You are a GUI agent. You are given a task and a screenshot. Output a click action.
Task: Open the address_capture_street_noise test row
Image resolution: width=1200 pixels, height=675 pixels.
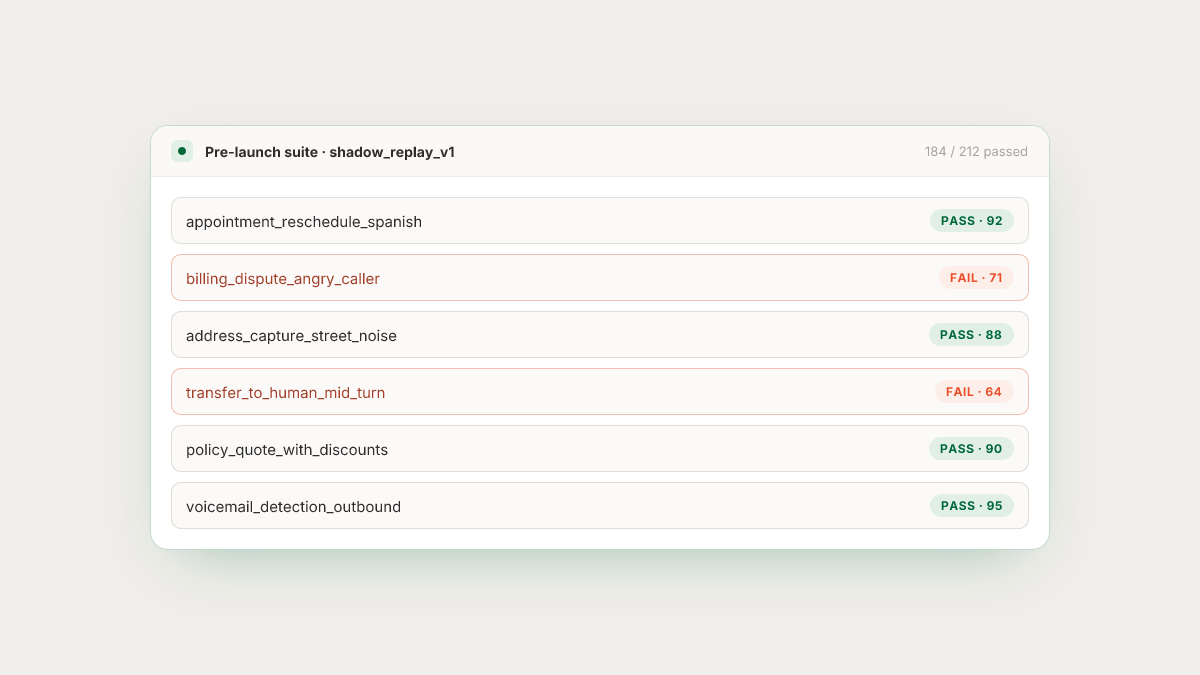pyautogui.click(x=600, y=335)
